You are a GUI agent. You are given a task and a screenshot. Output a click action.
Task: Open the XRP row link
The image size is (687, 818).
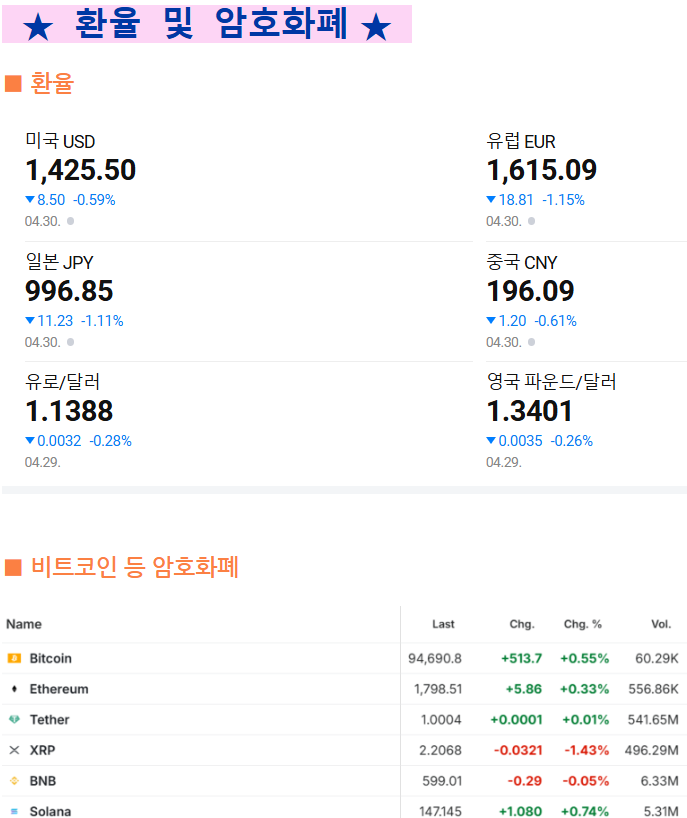(x=42, y=750)
